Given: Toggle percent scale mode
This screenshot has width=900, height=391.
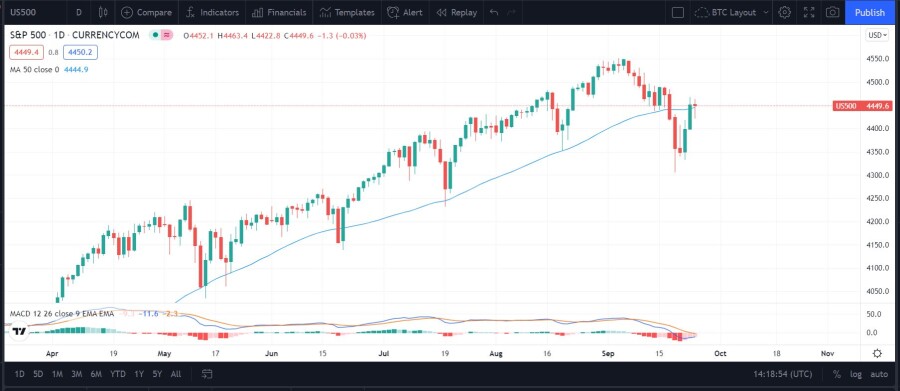Looking at the screenshot, I should [x=836, y=374].
